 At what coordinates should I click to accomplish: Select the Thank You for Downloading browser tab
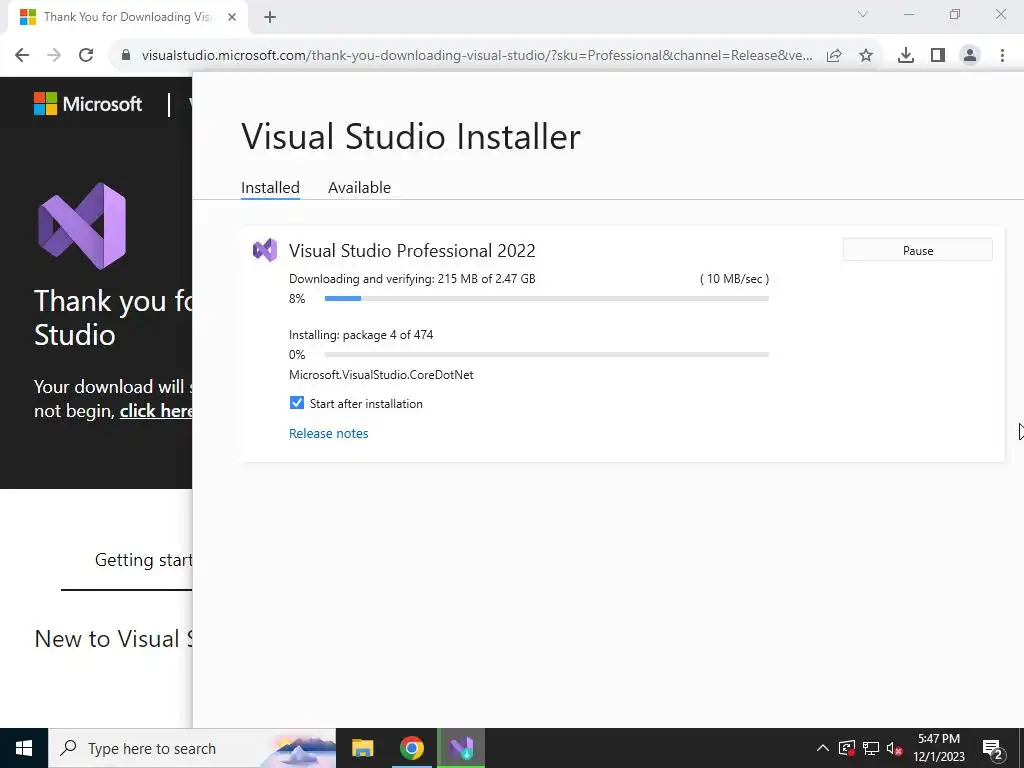pos(128,17)
